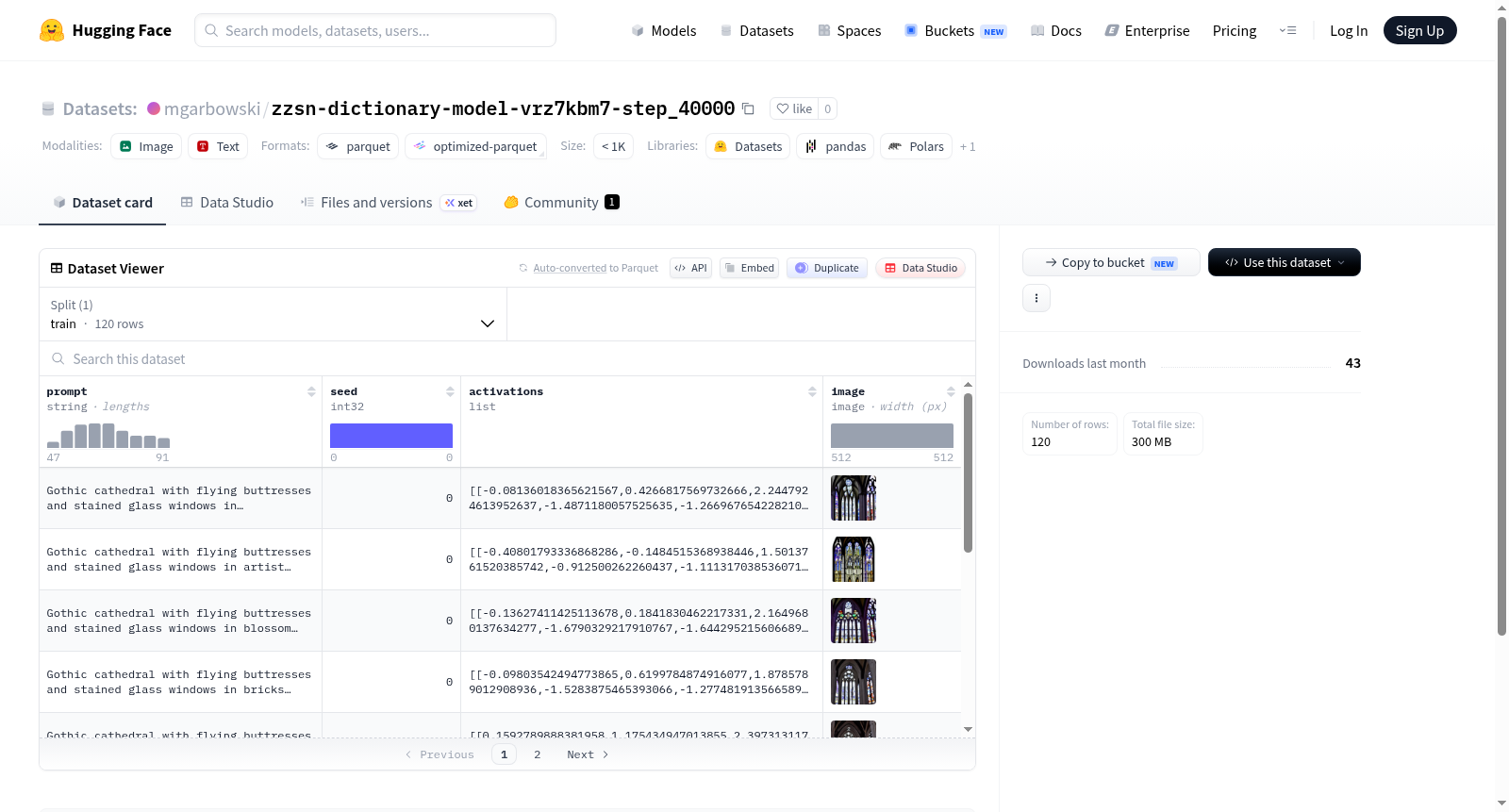Screen dimensions: 1509x812
Task: Go to Models in top navigation
Action: 664,30
